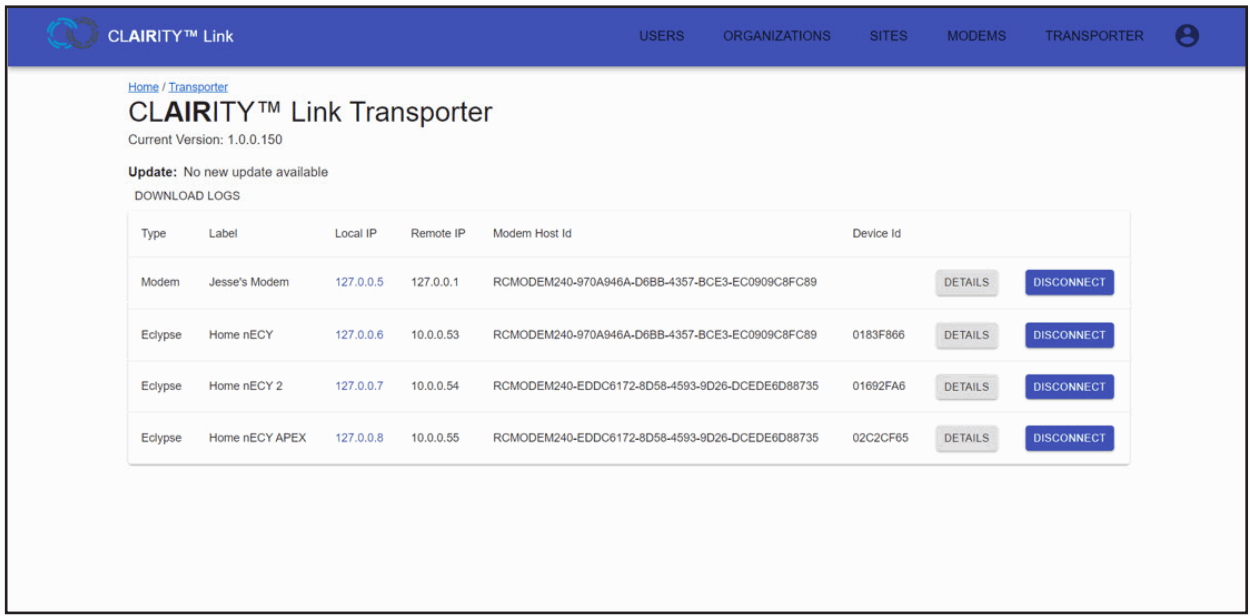Show DETAILS for Home nECY 2

point(966,387)
